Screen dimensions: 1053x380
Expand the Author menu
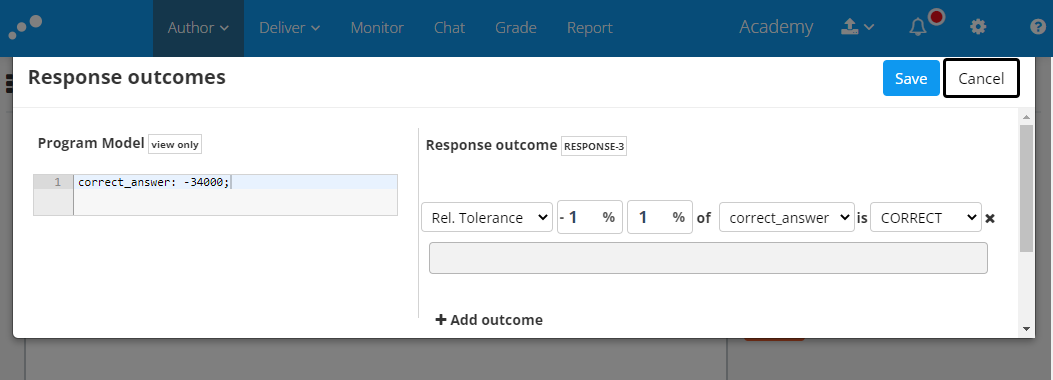coord(198,28)
